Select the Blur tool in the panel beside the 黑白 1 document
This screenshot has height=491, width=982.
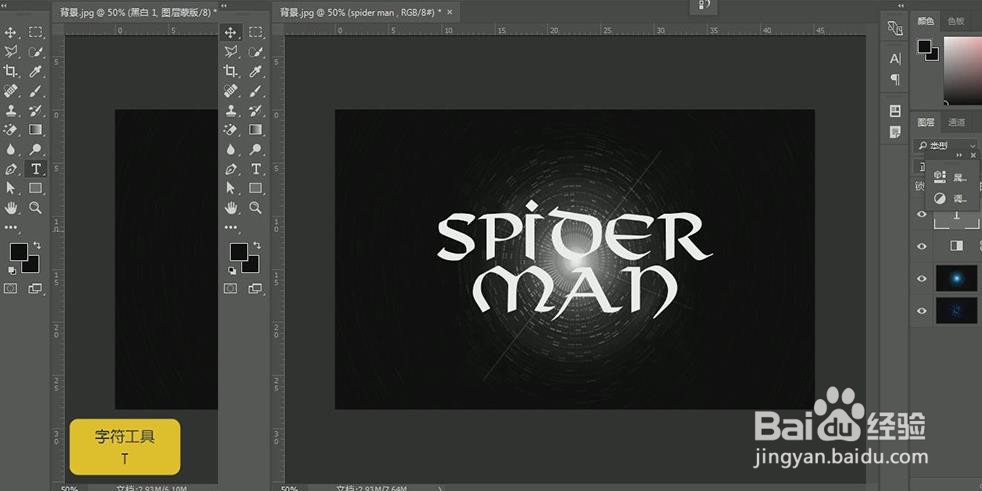pyautogui.click(x=11, y=149)
